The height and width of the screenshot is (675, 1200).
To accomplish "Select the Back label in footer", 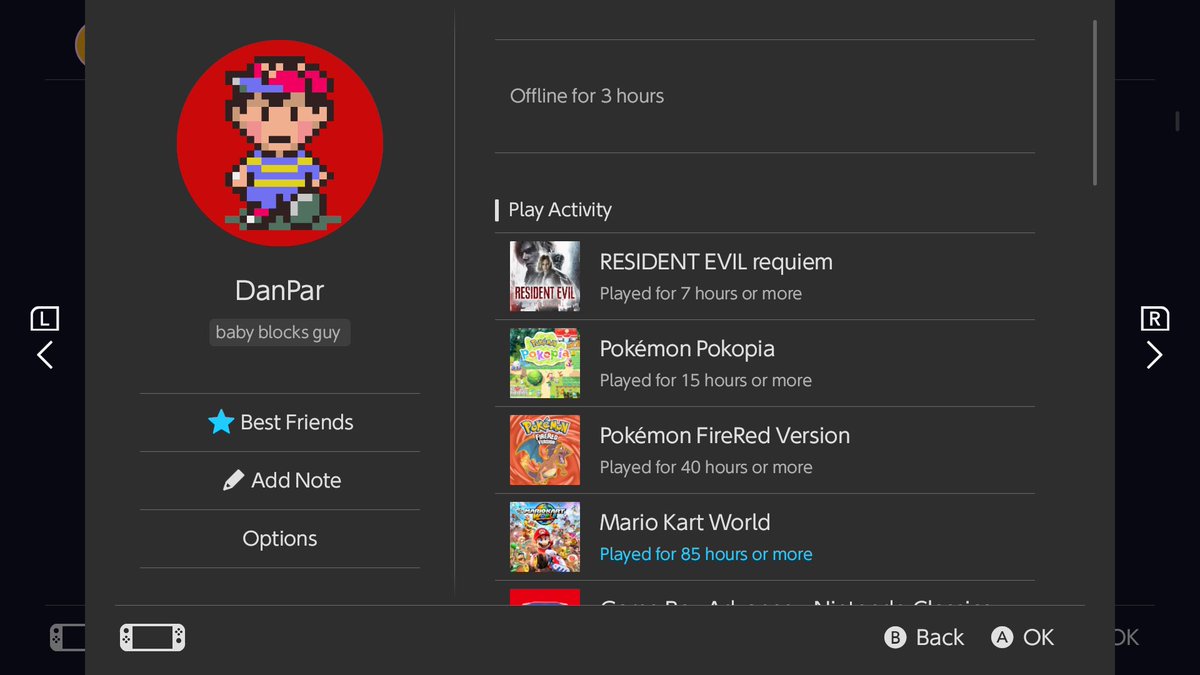I will click(940, 637).
